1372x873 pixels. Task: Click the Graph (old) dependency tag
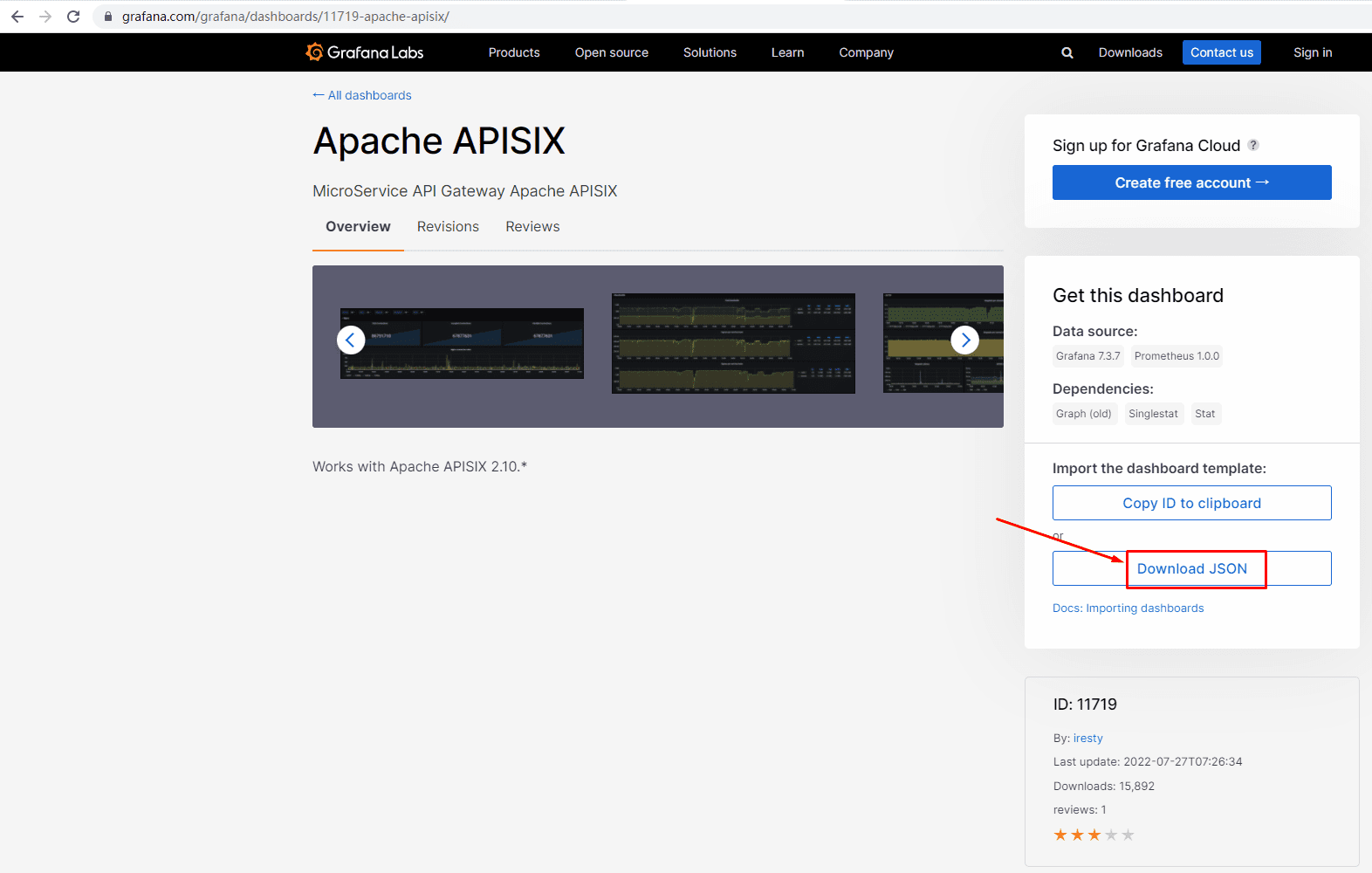(1084, 414)
